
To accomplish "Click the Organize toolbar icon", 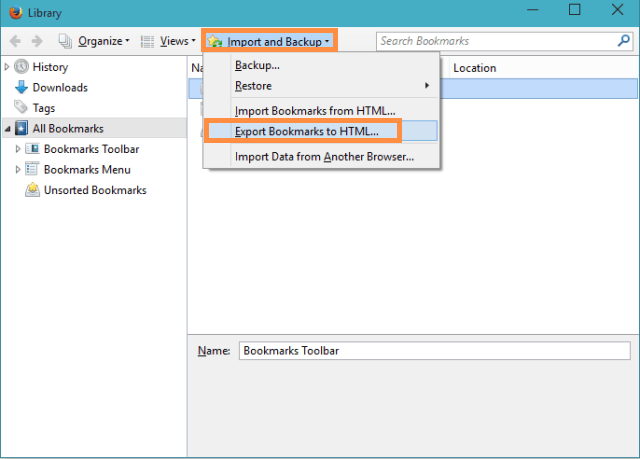I will [x=65, y=41].
